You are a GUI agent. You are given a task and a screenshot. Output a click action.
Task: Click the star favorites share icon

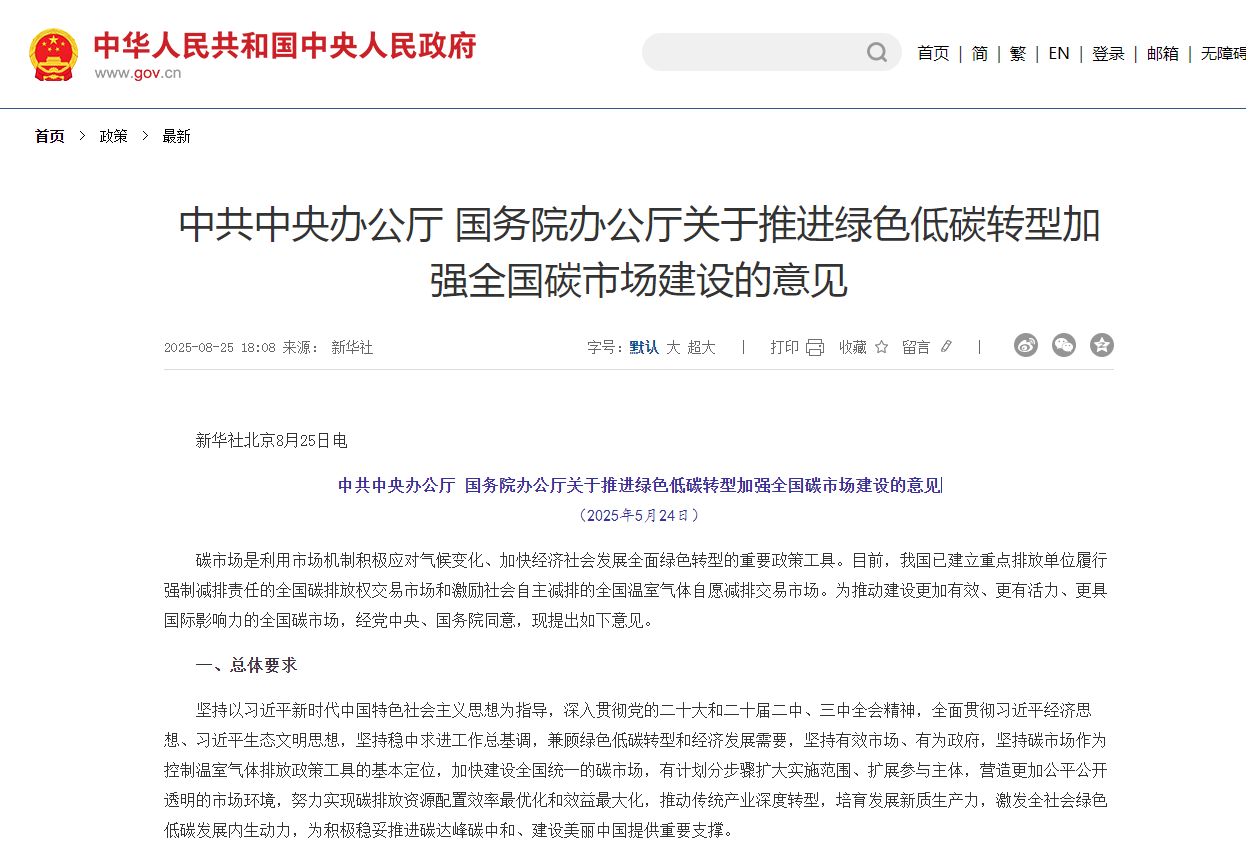(1102, 346)
